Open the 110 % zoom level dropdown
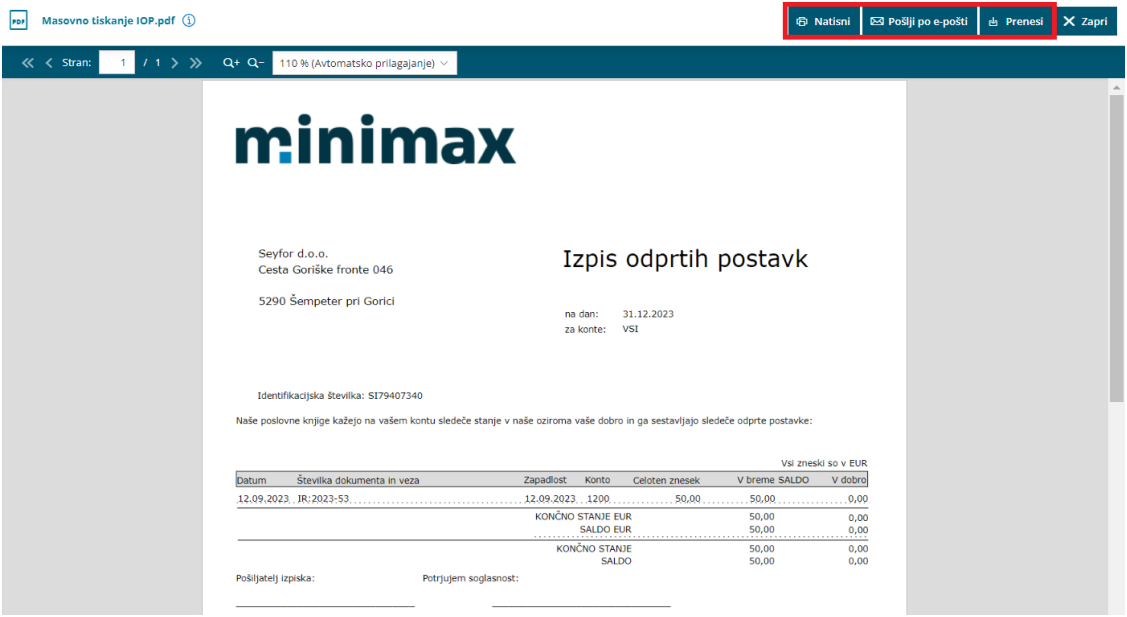 (x=364, y=63)
